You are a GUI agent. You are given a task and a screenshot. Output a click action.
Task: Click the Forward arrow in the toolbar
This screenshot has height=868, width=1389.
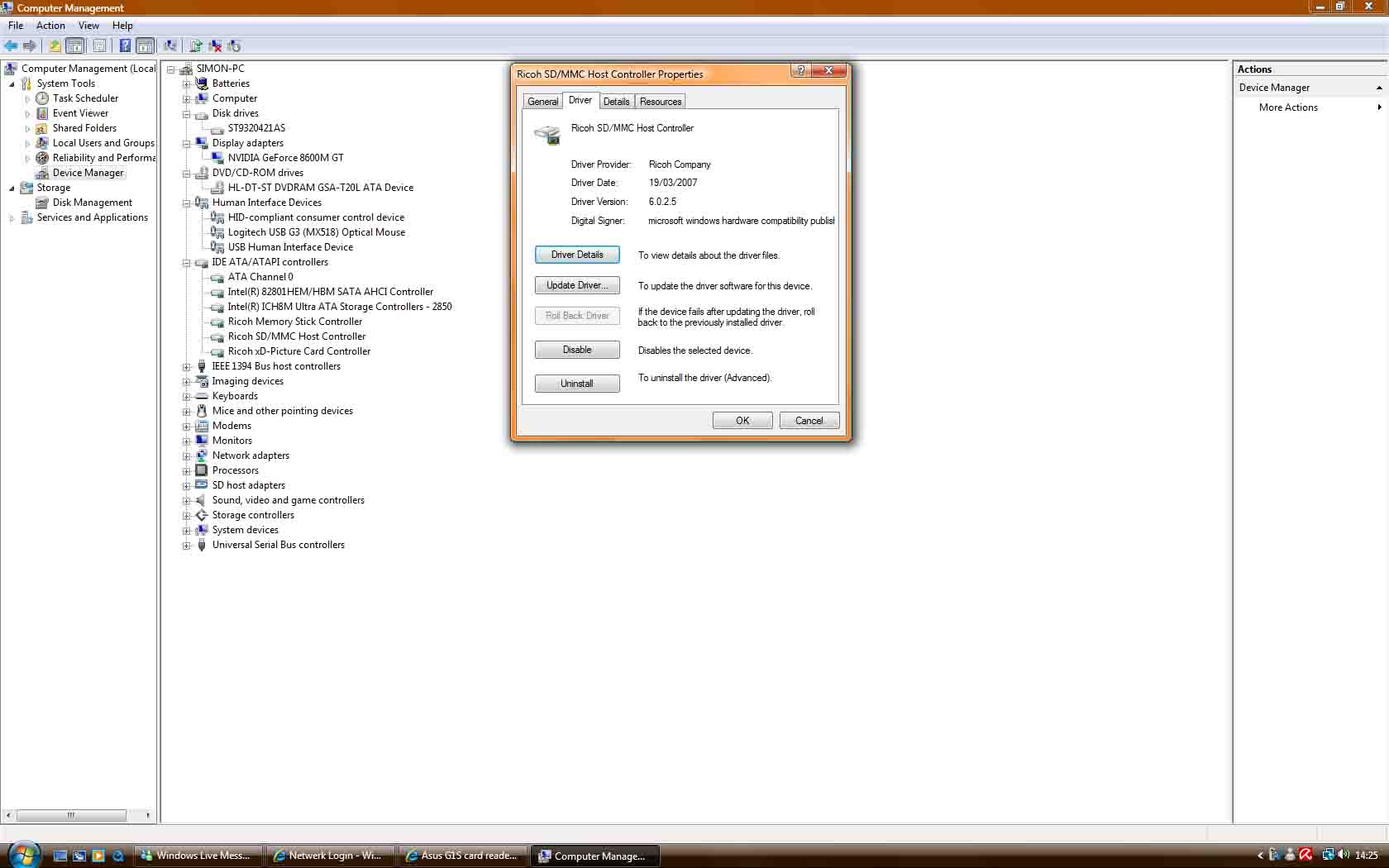[30, 46]
